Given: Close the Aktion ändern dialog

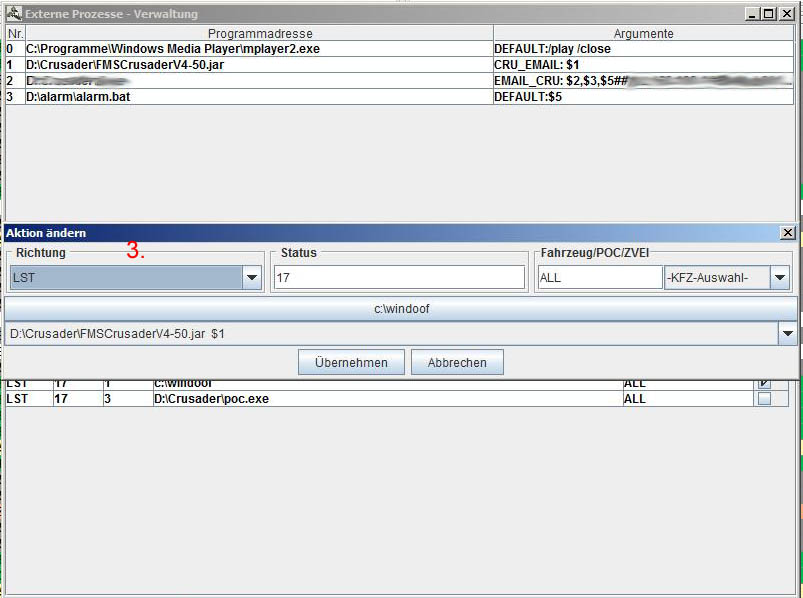Looking at the screenshot, I should (788, 233).
